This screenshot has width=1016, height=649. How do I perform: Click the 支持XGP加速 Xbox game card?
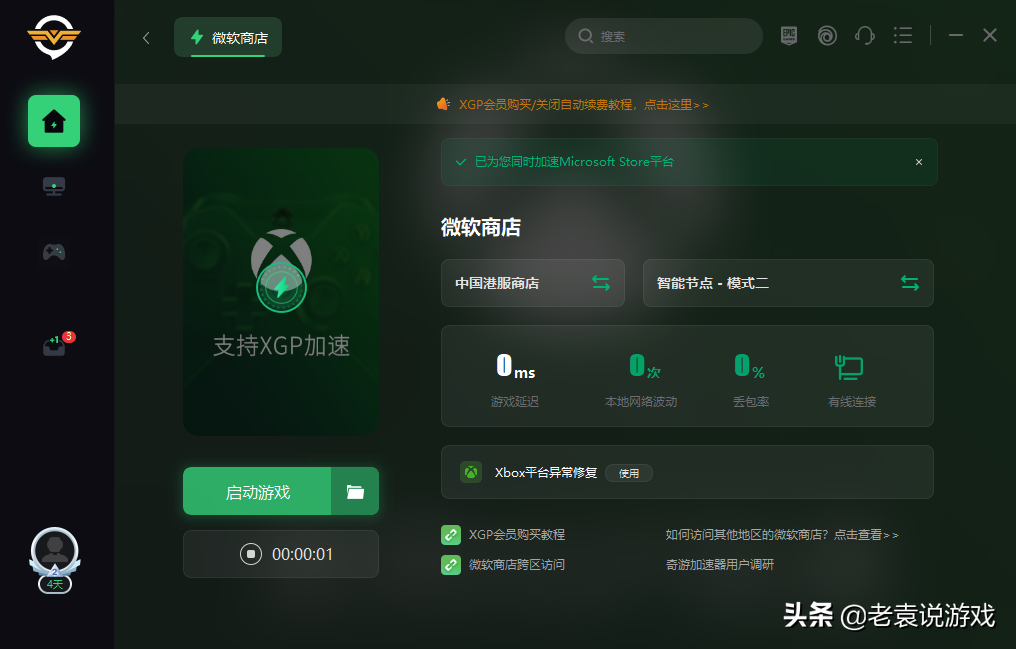click(281, 291)
